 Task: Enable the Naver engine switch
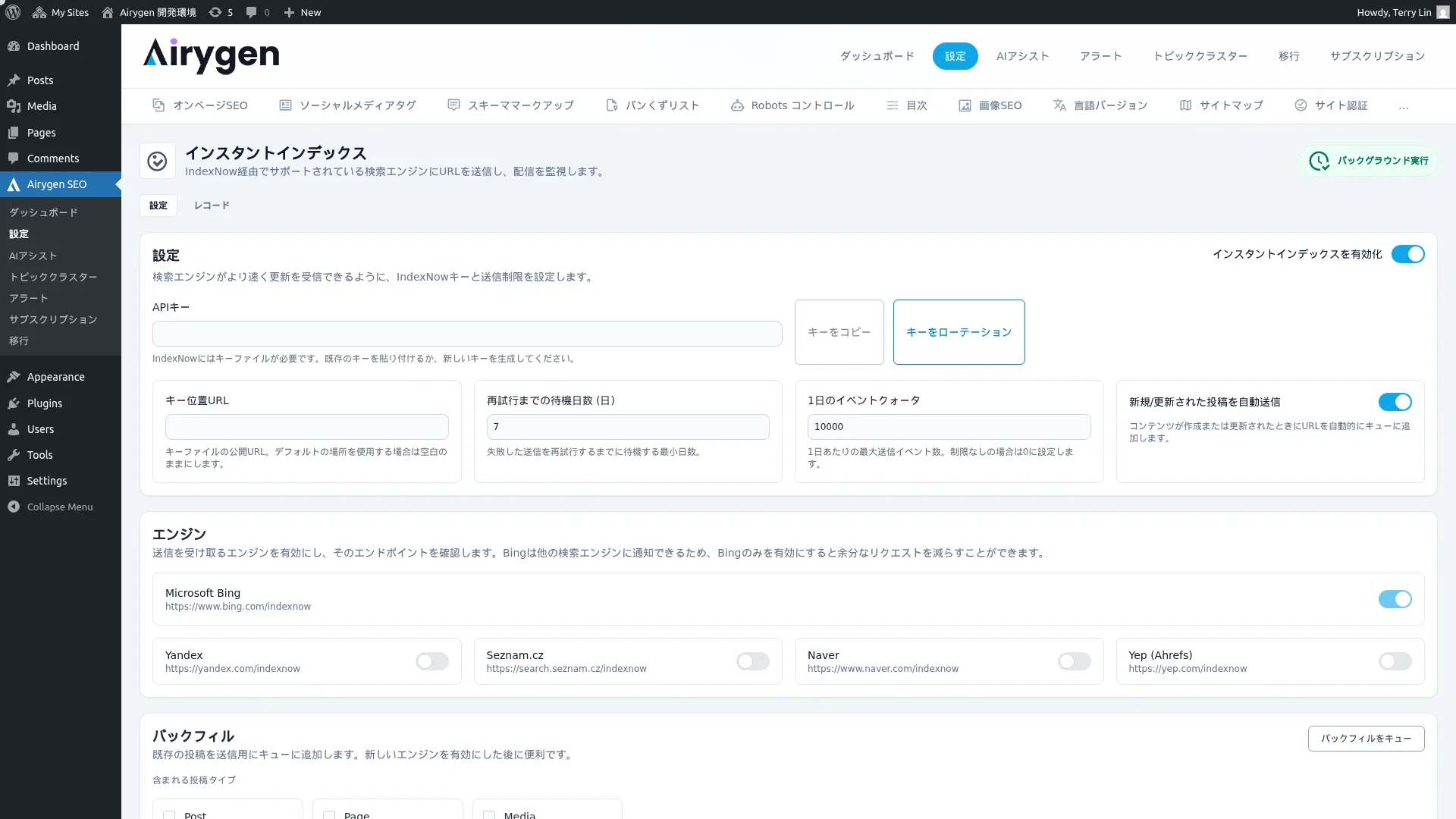tap(1075, 661)
